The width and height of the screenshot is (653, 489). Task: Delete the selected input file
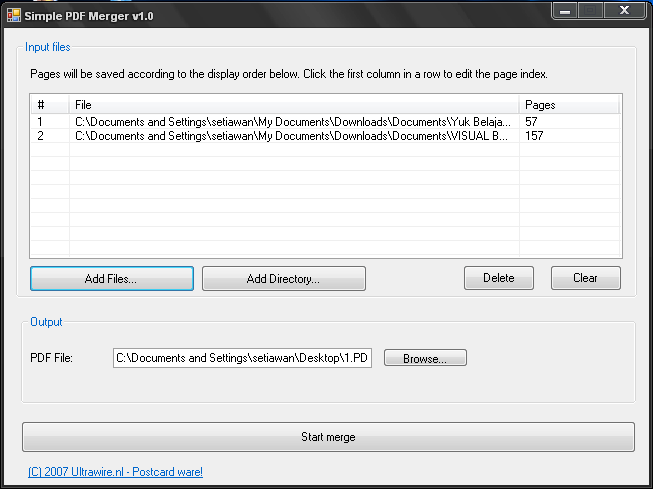tap(498, 278)
